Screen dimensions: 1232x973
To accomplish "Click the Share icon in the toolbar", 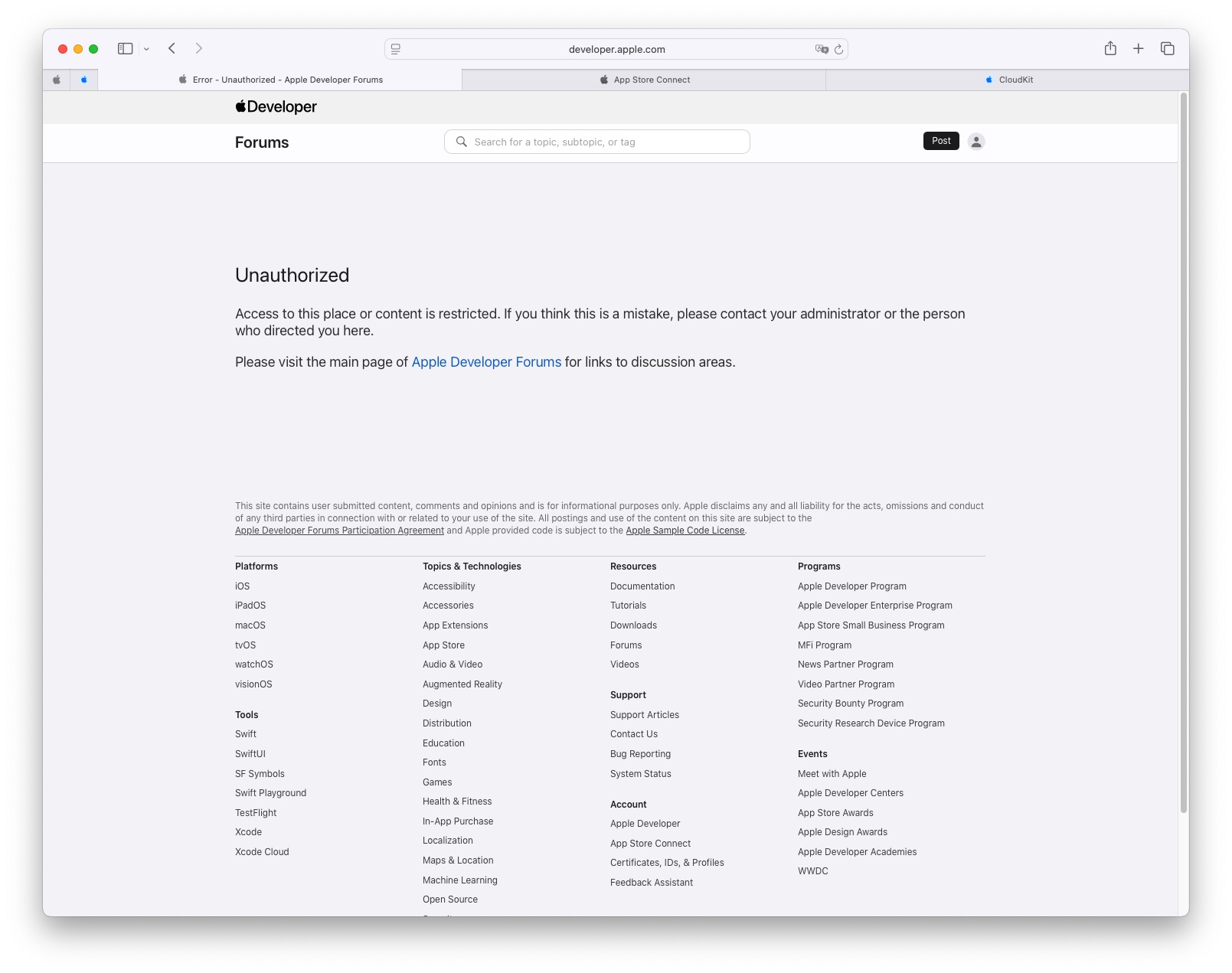I will [x=1109, y=49].
